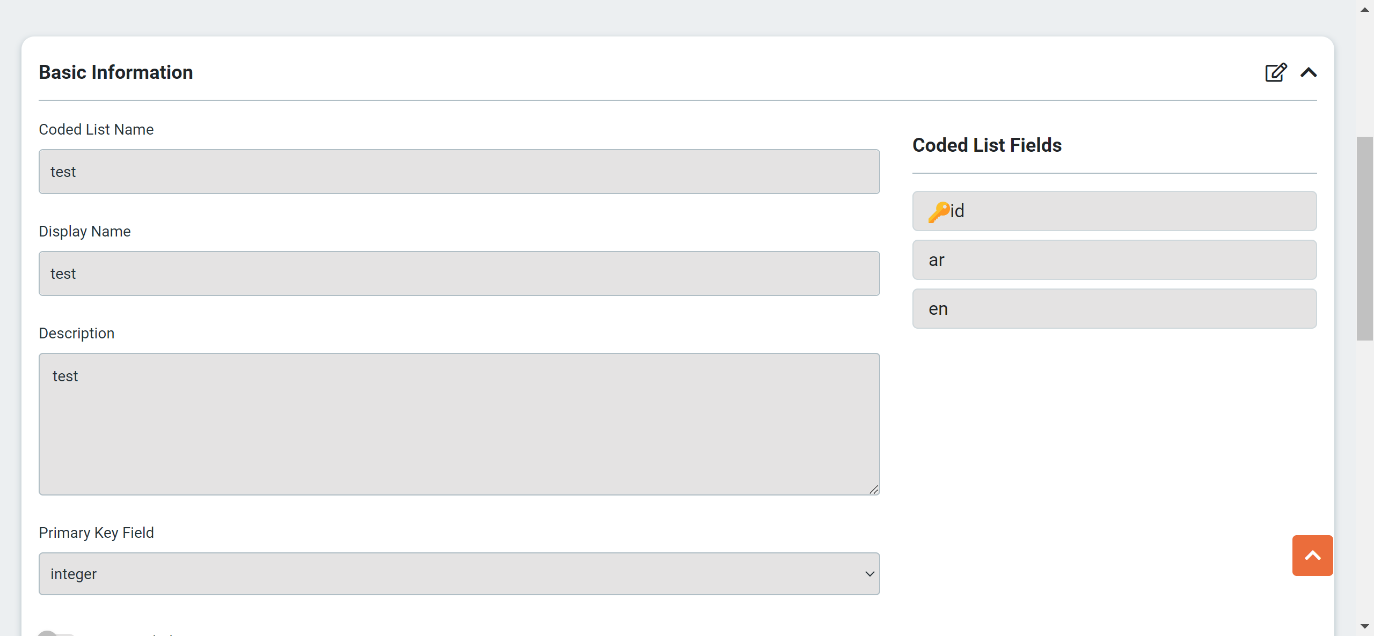Select the en coded list field
This screenshot has width=1374, height=636.
1114,309
